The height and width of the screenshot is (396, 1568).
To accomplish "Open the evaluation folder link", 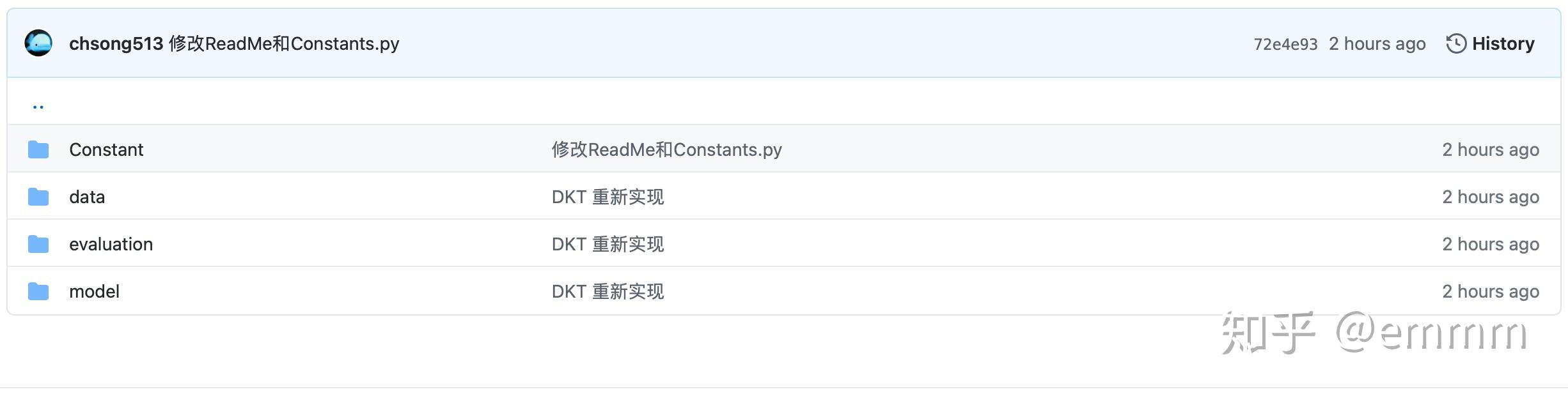I will click(x=111, y=243).
